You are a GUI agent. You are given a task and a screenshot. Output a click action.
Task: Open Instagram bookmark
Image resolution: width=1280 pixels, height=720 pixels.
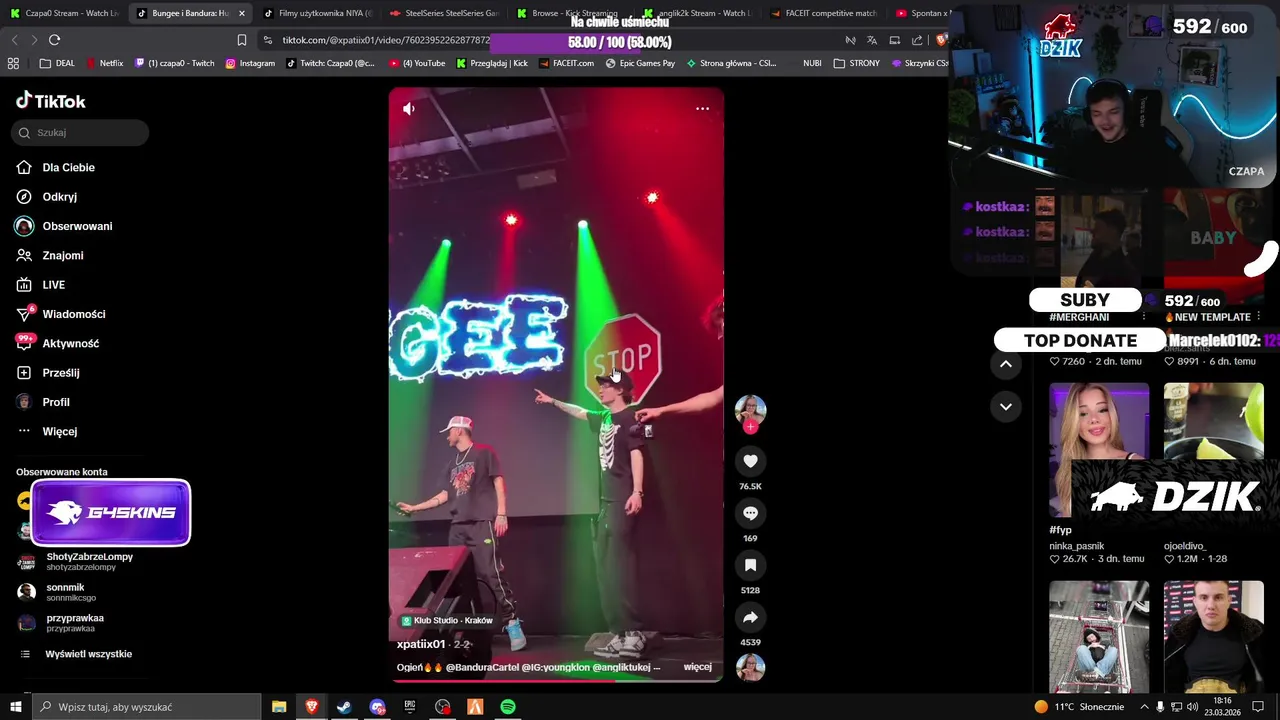[250, 63]
